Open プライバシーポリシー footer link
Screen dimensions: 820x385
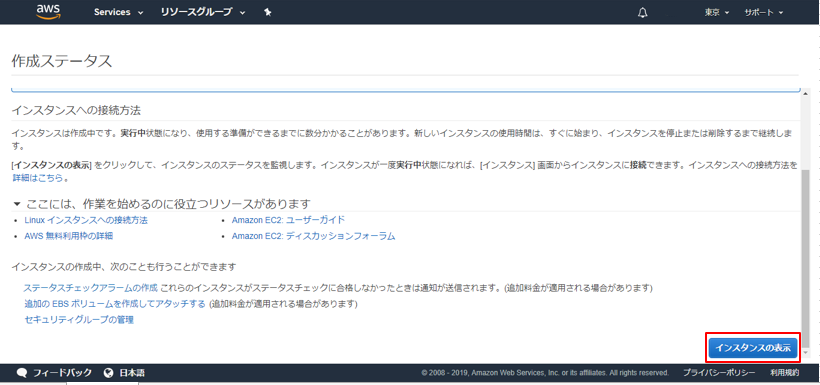(x=719, y=373)
